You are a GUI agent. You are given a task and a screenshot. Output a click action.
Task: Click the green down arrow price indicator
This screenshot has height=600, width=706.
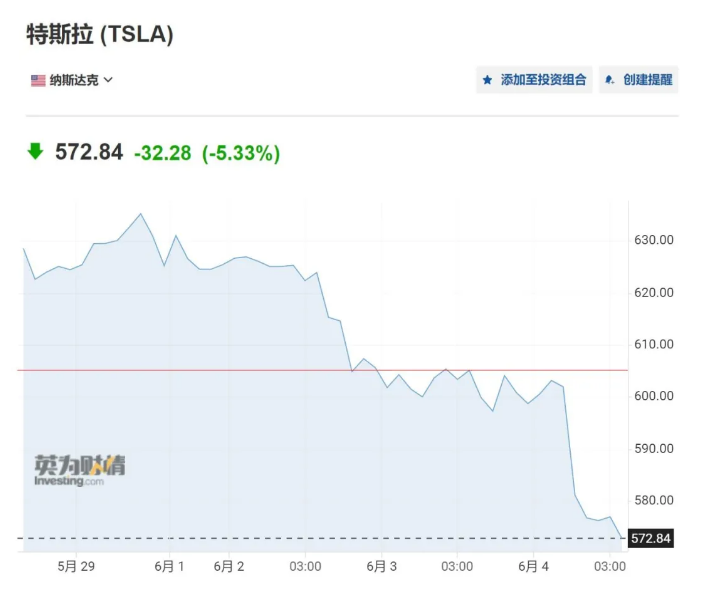(x=35, y=152)
